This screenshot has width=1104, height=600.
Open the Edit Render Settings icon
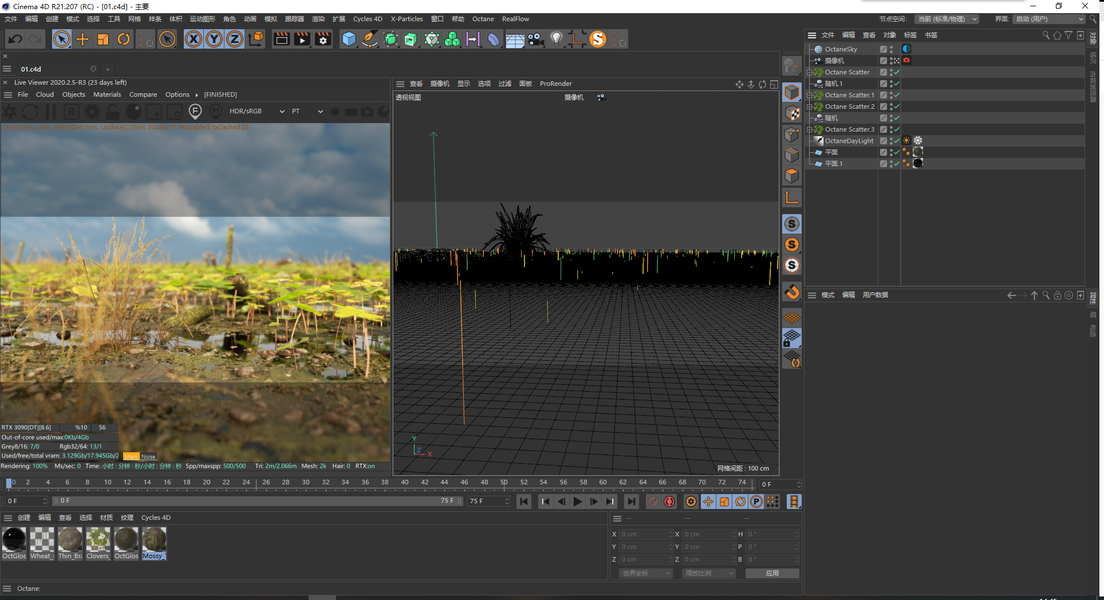click(323, 39)
